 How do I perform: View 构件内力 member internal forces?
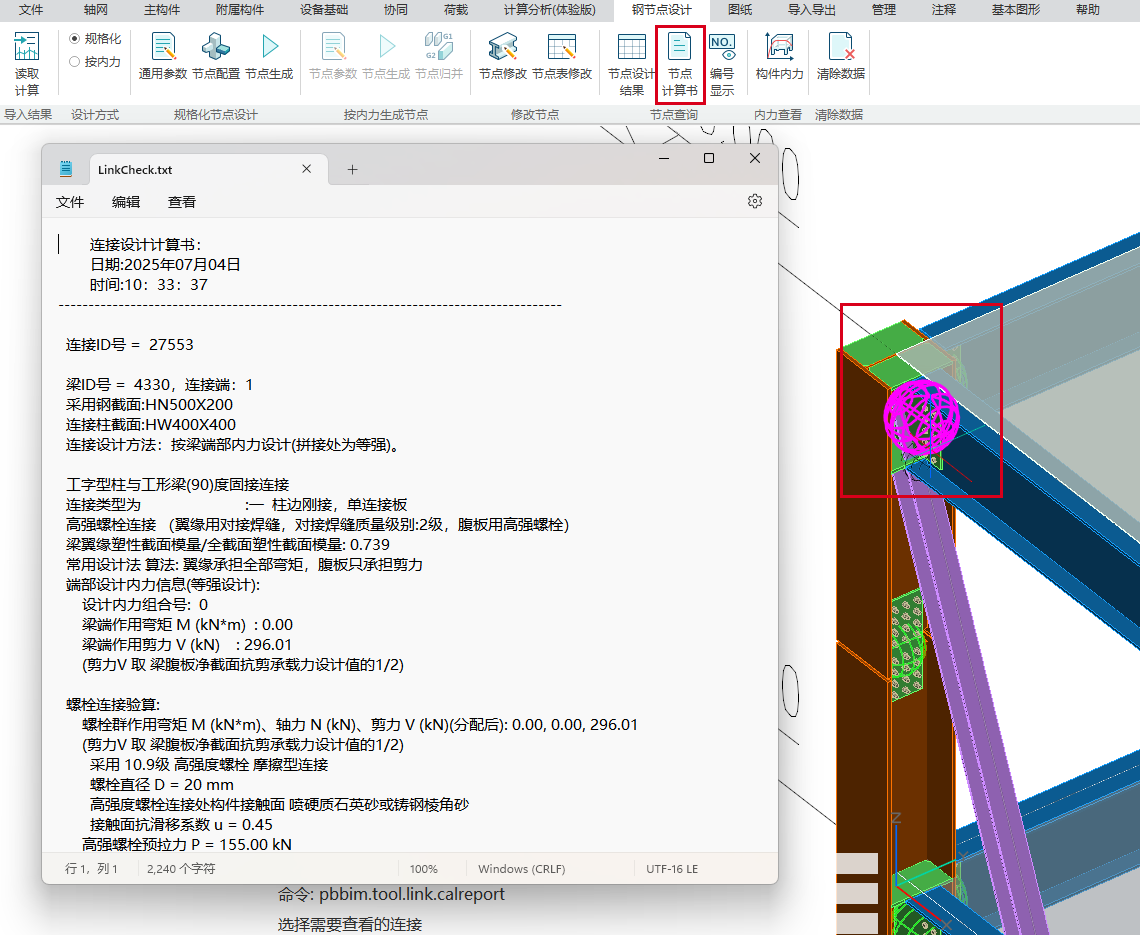tap(779, 57)
